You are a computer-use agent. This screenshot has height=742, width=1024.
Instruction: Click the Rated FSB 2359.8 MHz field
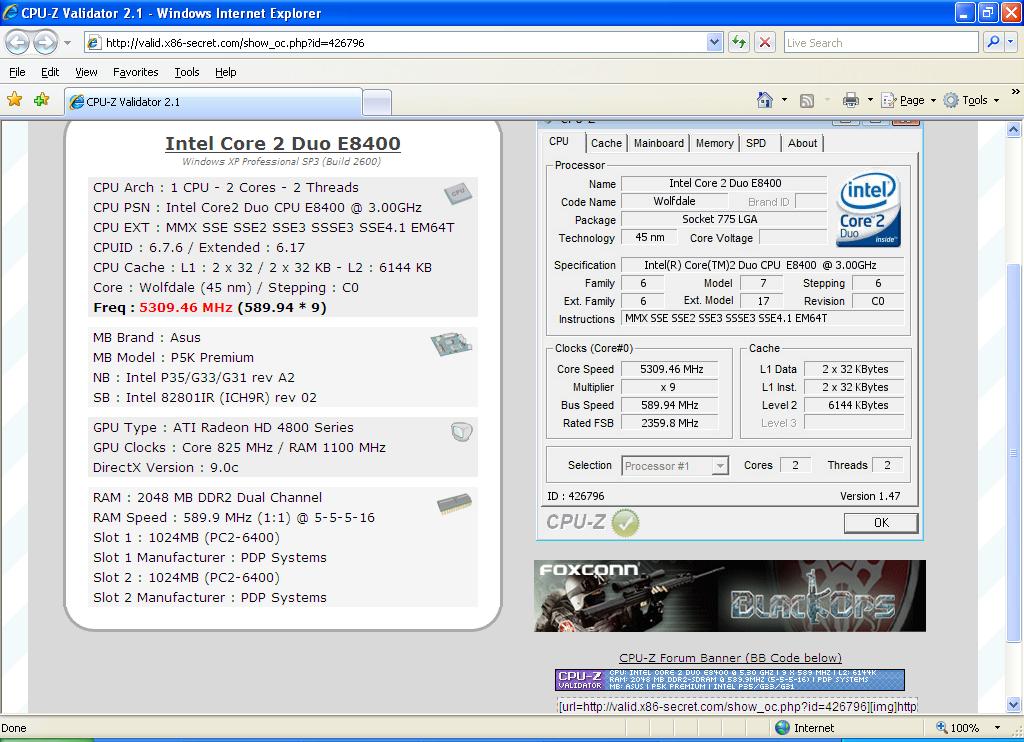(670, 423)
